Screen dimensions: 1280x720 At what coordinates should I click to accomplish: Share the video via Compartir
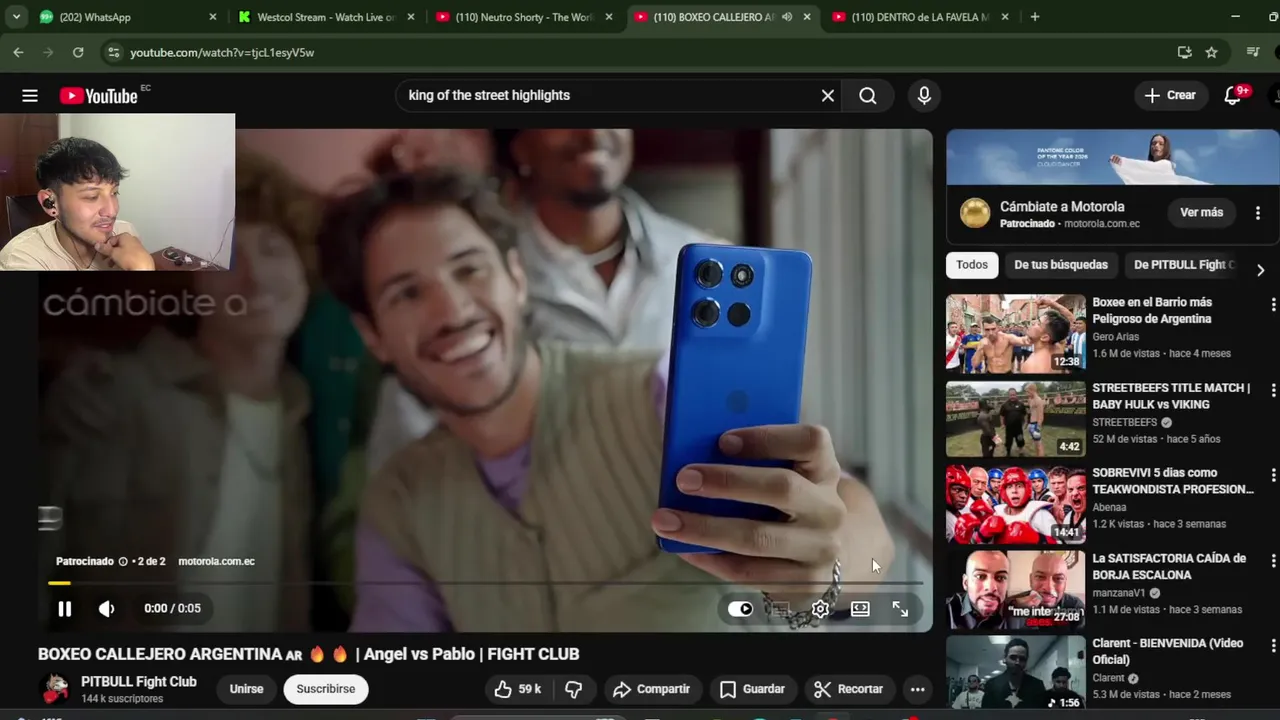click(652, 689)
